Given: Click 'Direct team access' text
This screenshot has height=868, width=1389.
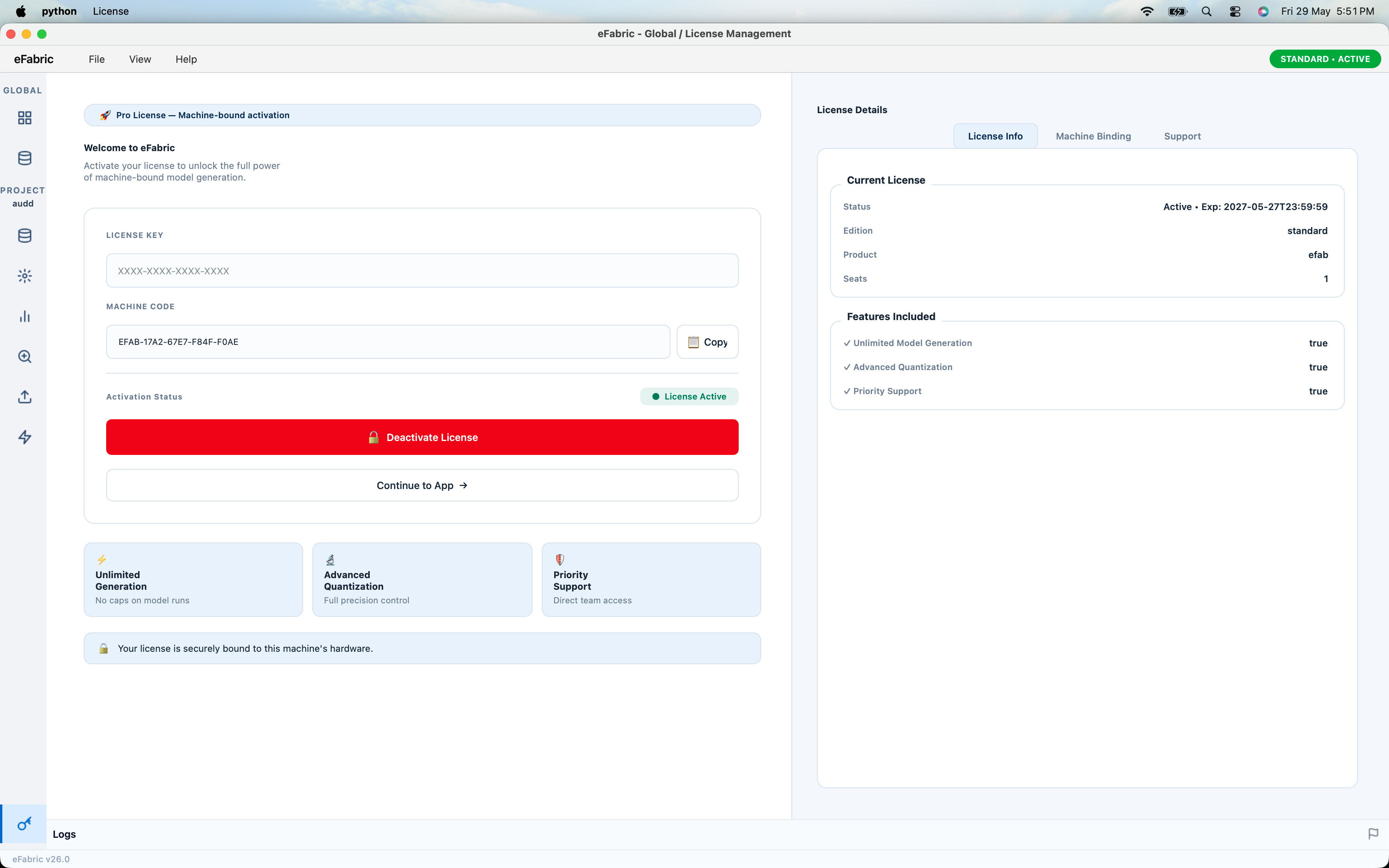Looking at the screenshot, I should tap(592, 601).
